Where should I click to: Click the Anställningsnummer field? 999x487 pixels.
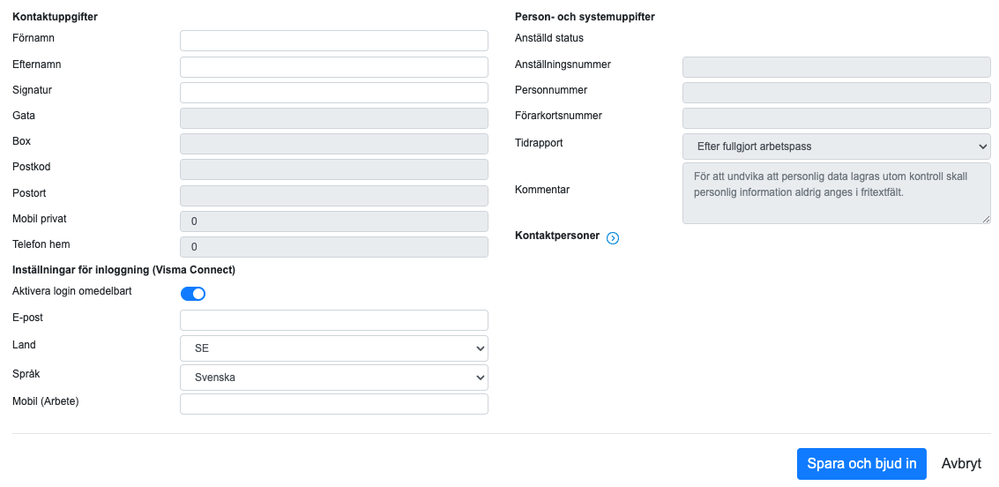click(836, 67)
